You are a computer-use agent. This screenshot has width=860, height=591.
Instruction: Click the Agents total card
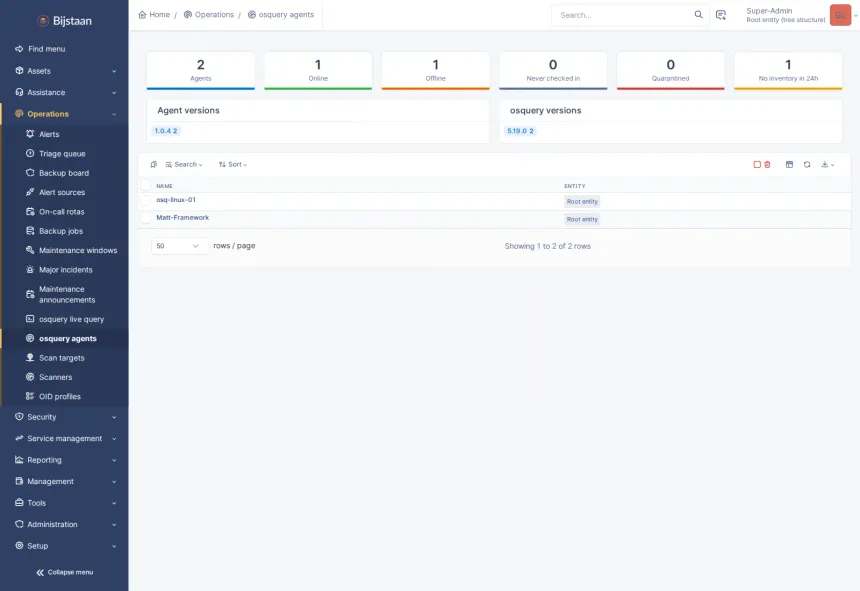(x=201, y=71)
